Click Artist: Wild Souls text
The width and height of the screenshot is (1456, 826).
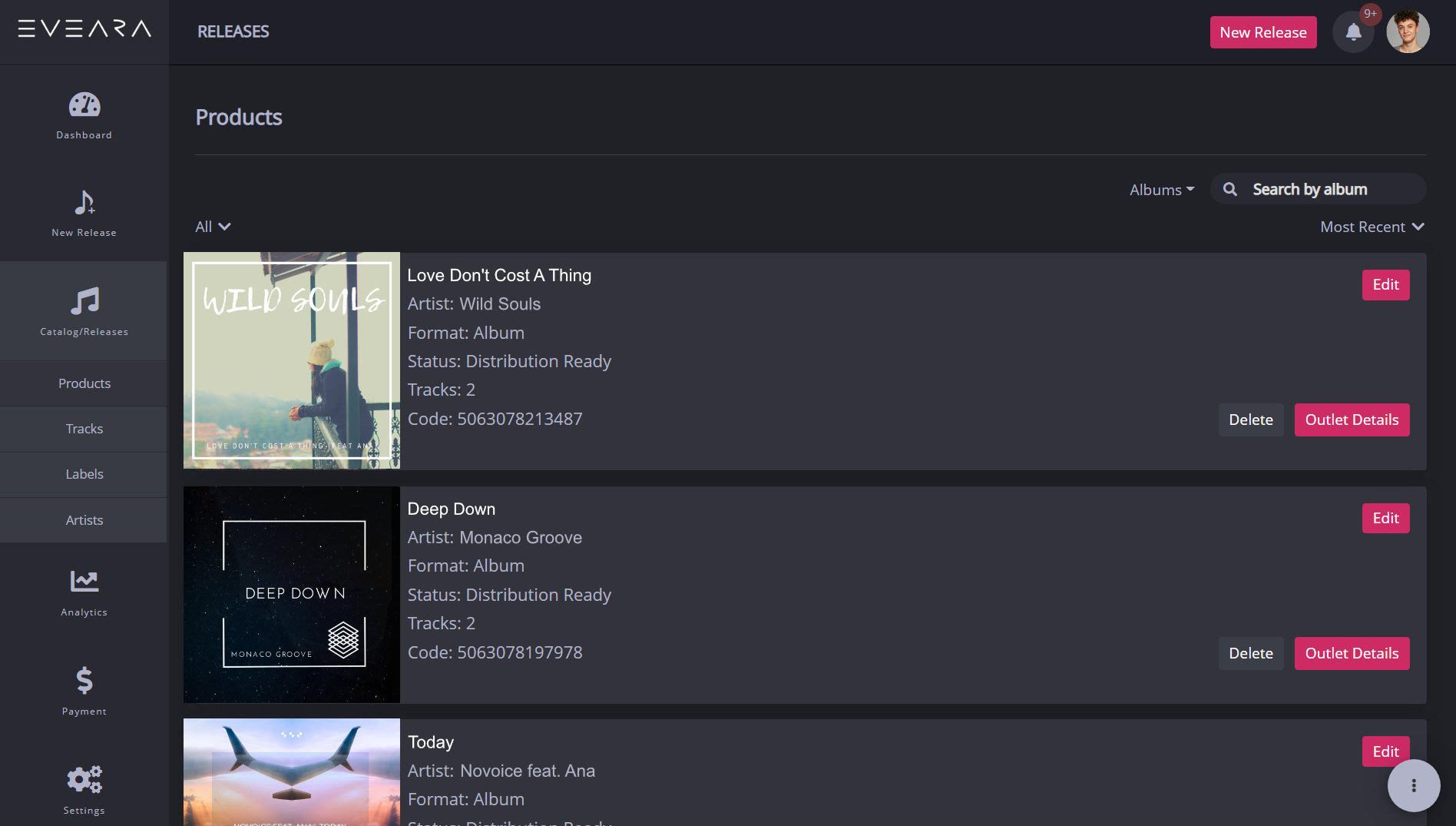click(x=474, y=304)
